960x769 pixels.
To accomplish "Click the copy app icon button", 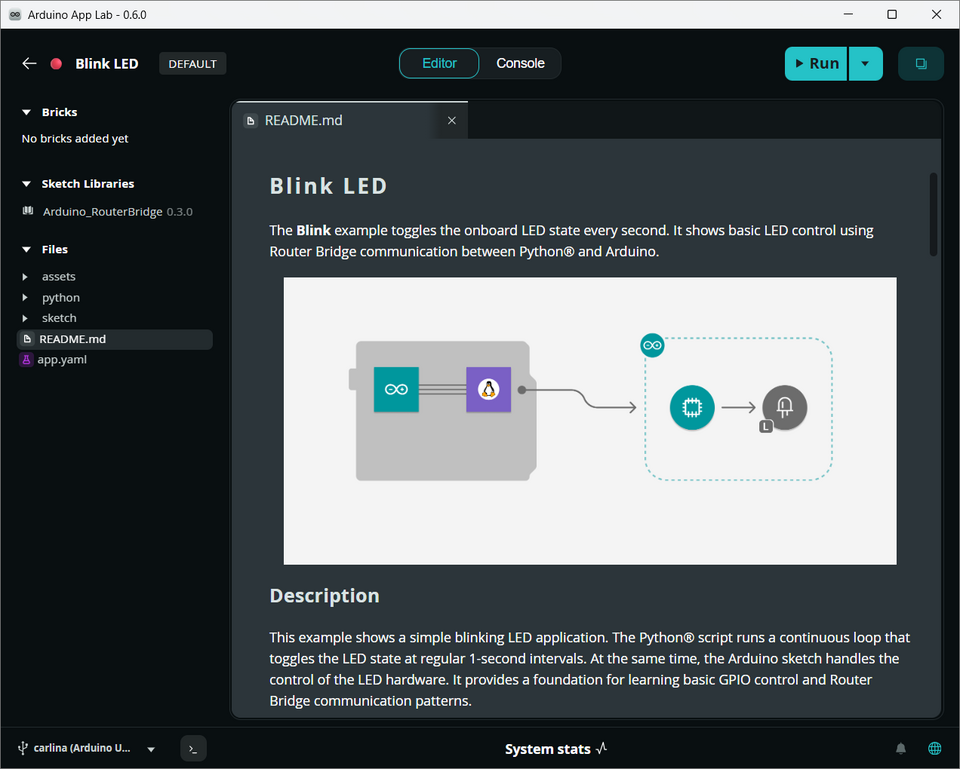I will (x=920, y=64).
